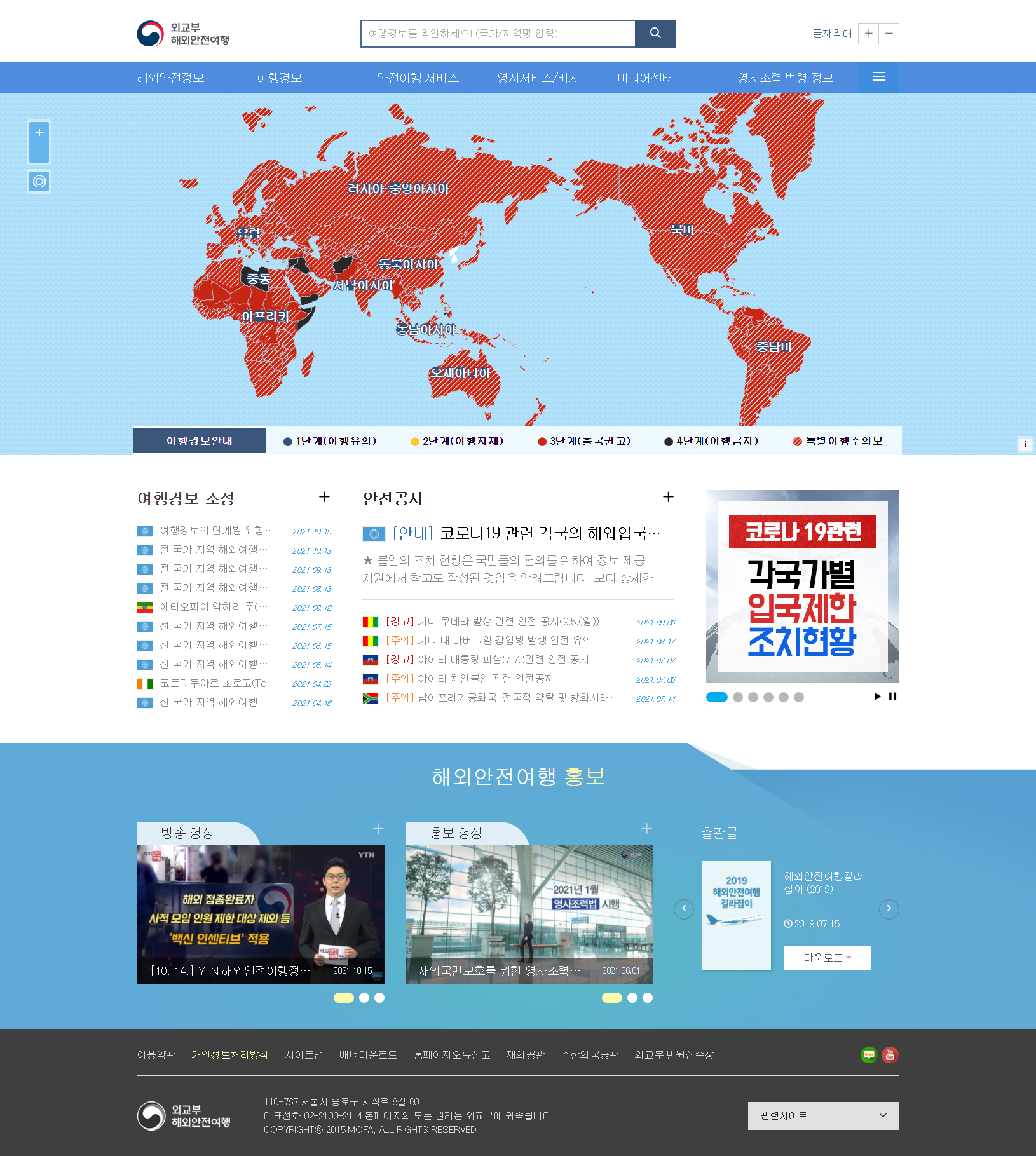Select the first banner slide indicator
This screenshot has height=1156, width=1036.
(x=717, y=697)
